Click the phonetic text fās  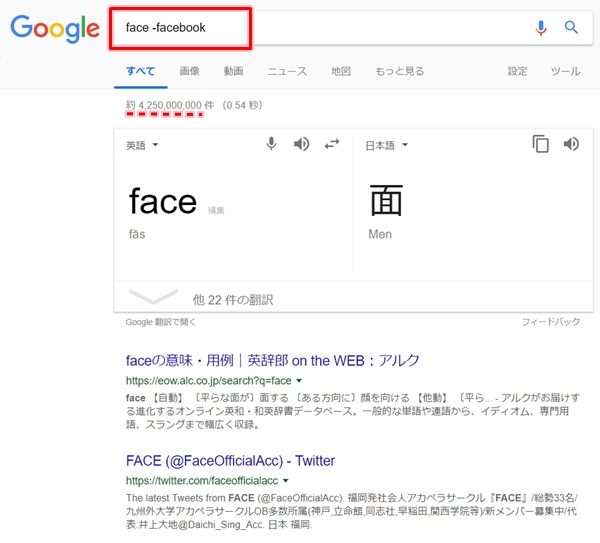point(137,234)
